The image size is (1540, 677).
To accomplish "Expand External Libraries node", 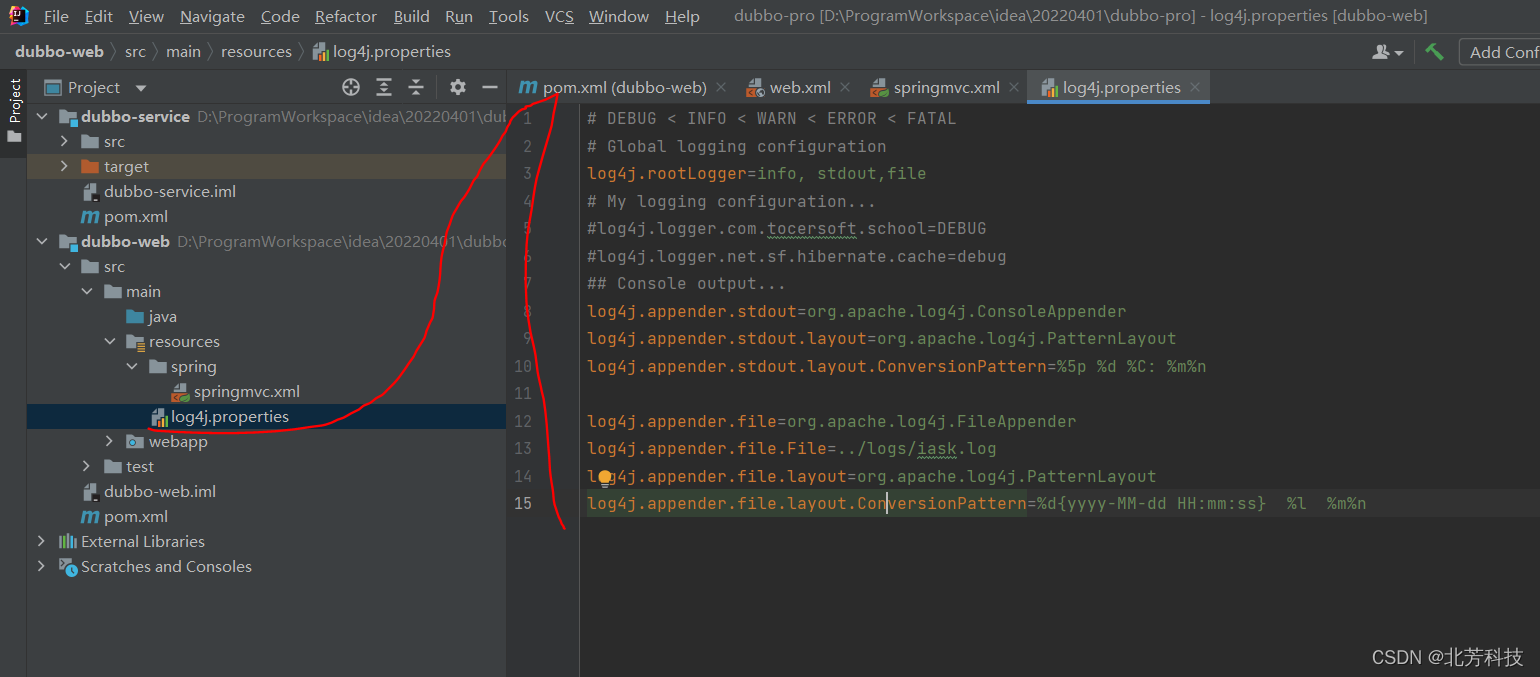I will (42, 541).
